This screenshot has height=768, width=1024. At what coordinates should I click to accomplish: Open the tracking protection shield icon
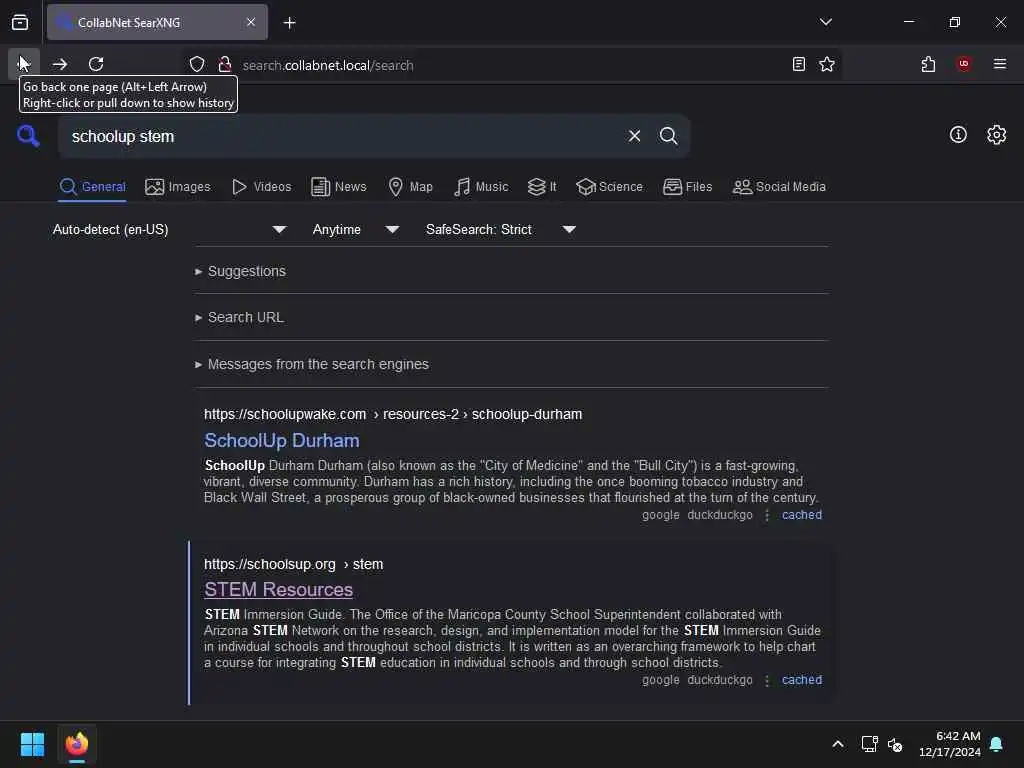tap(197, 65)
